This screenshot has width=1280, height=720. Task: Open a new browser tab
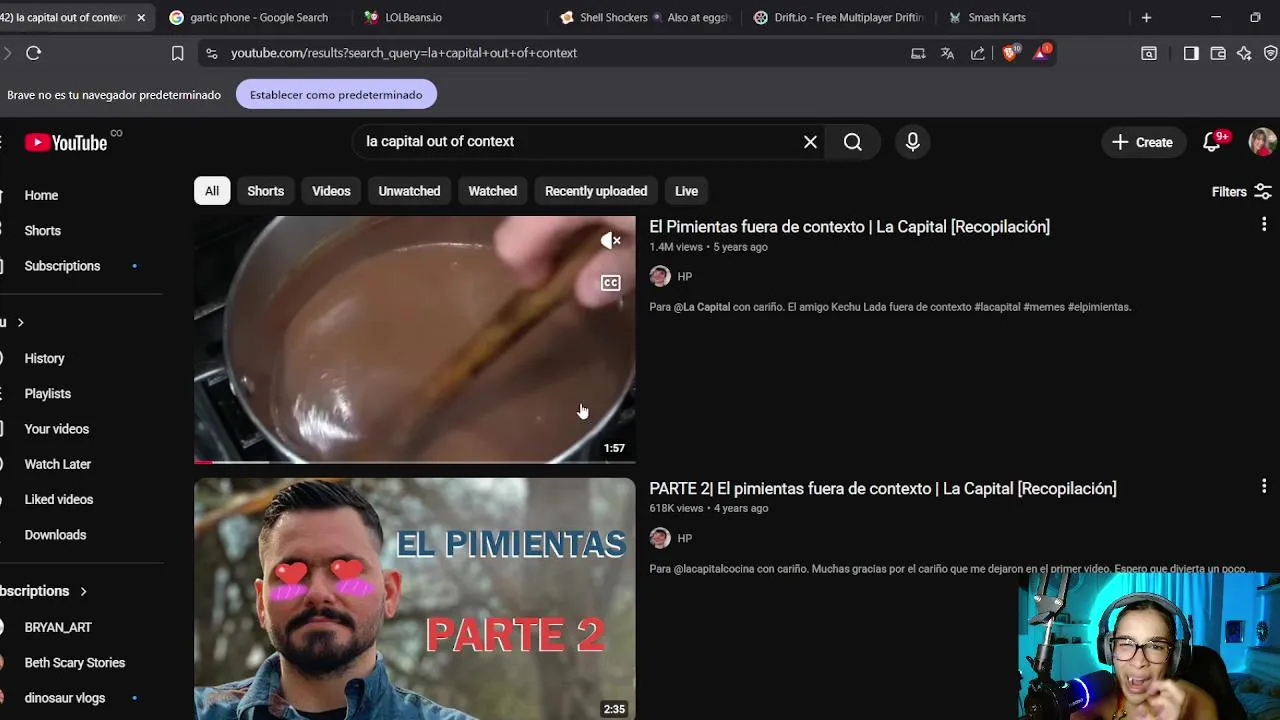point(1146,17)
